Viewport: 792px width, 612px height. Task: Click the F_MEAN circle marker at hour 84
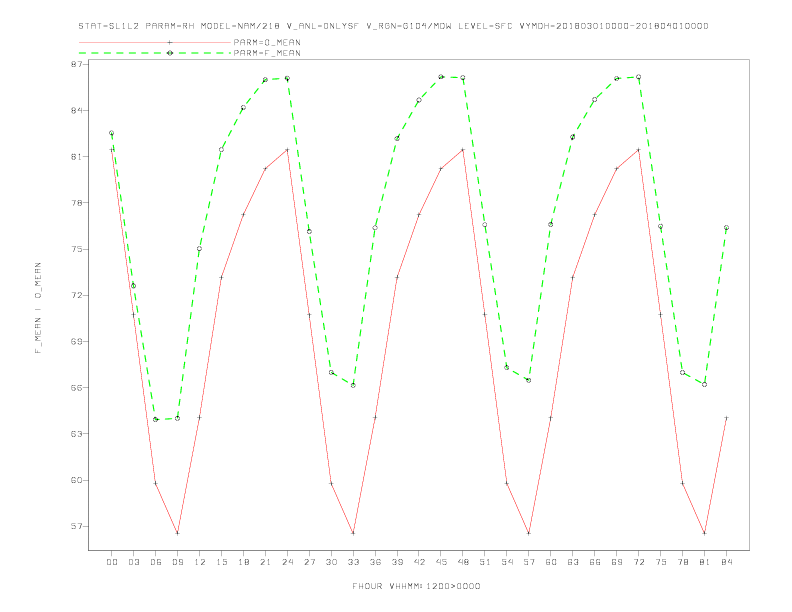coord(726,228)
